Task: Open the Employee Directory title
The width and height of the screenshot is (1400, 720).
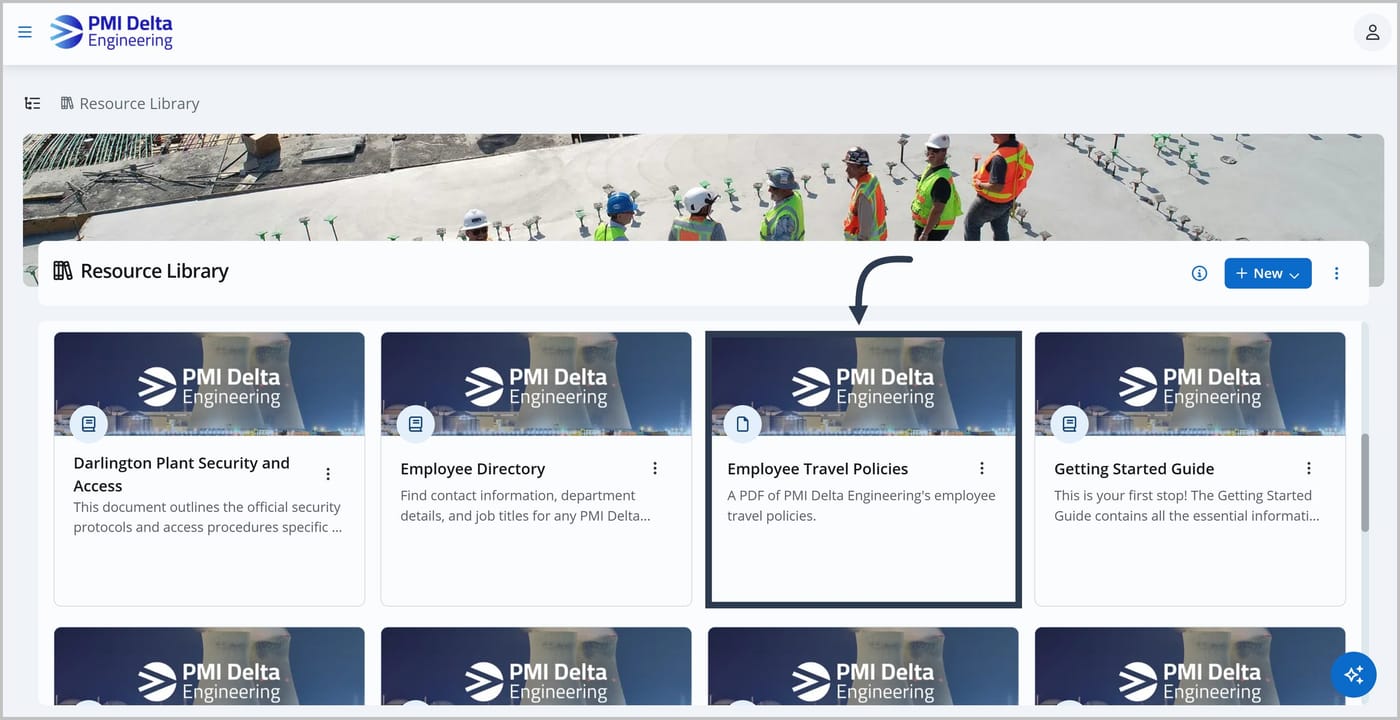Action: 473,468
